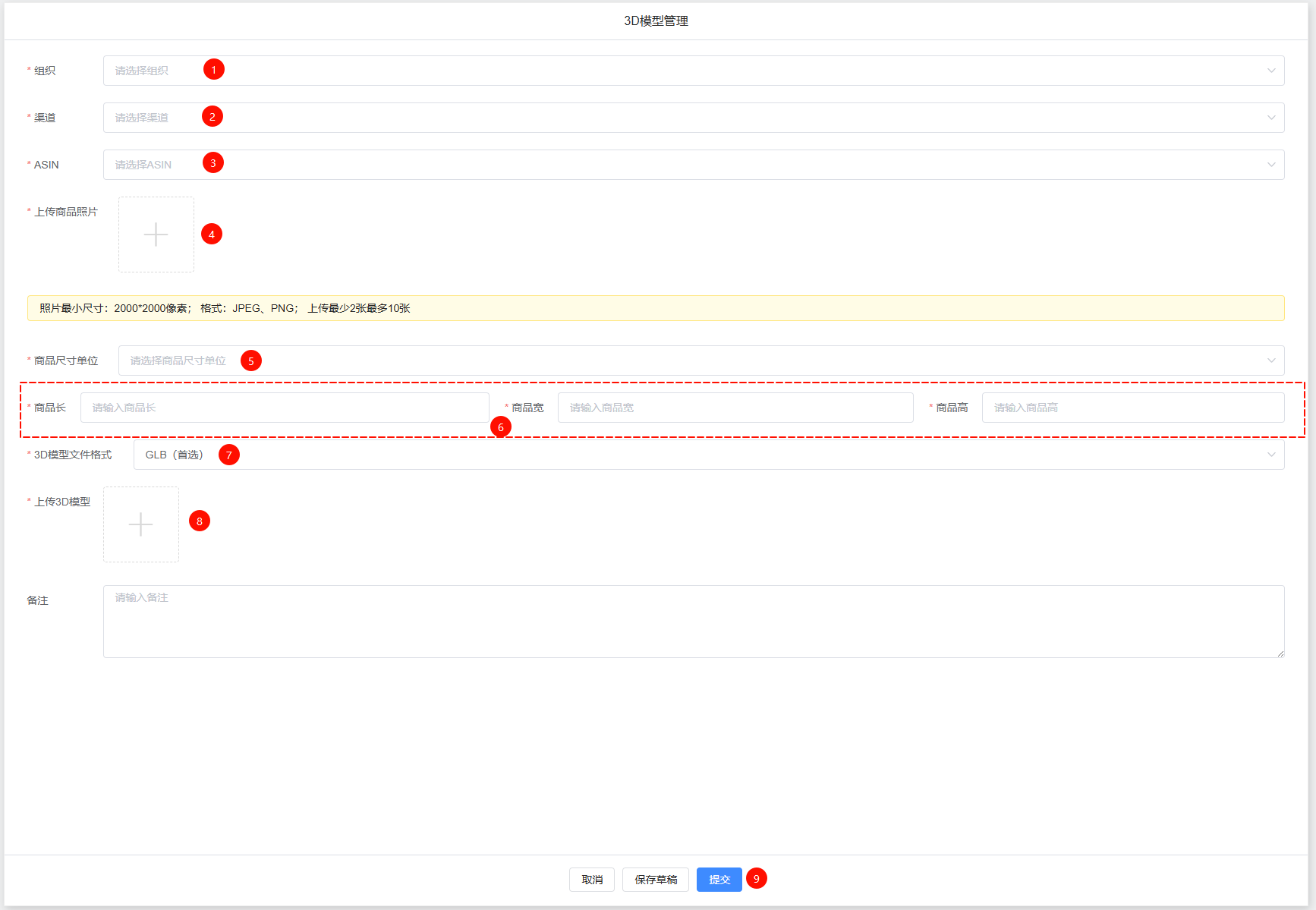Open the 组织 selection dropdown
The width and height of the screenshot is (1316, 910).
(683, 71)
